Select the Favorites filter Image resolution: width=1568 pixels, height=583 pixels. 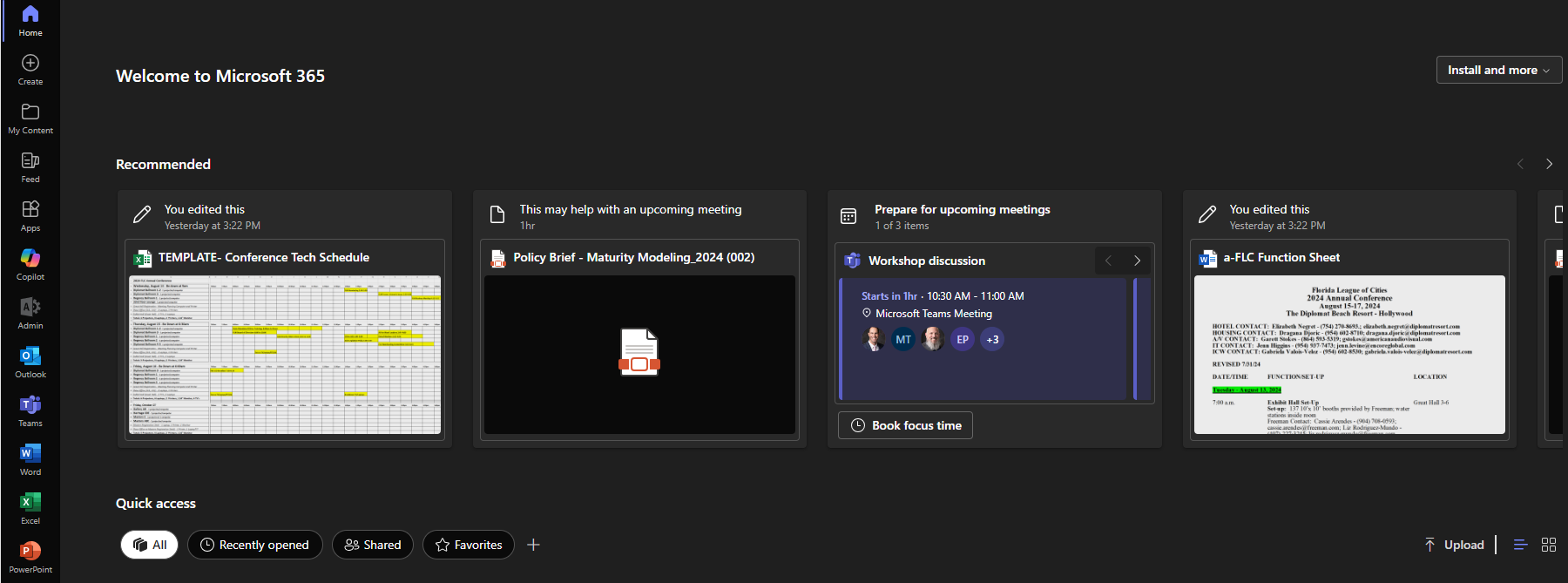[x=469, y=545]
